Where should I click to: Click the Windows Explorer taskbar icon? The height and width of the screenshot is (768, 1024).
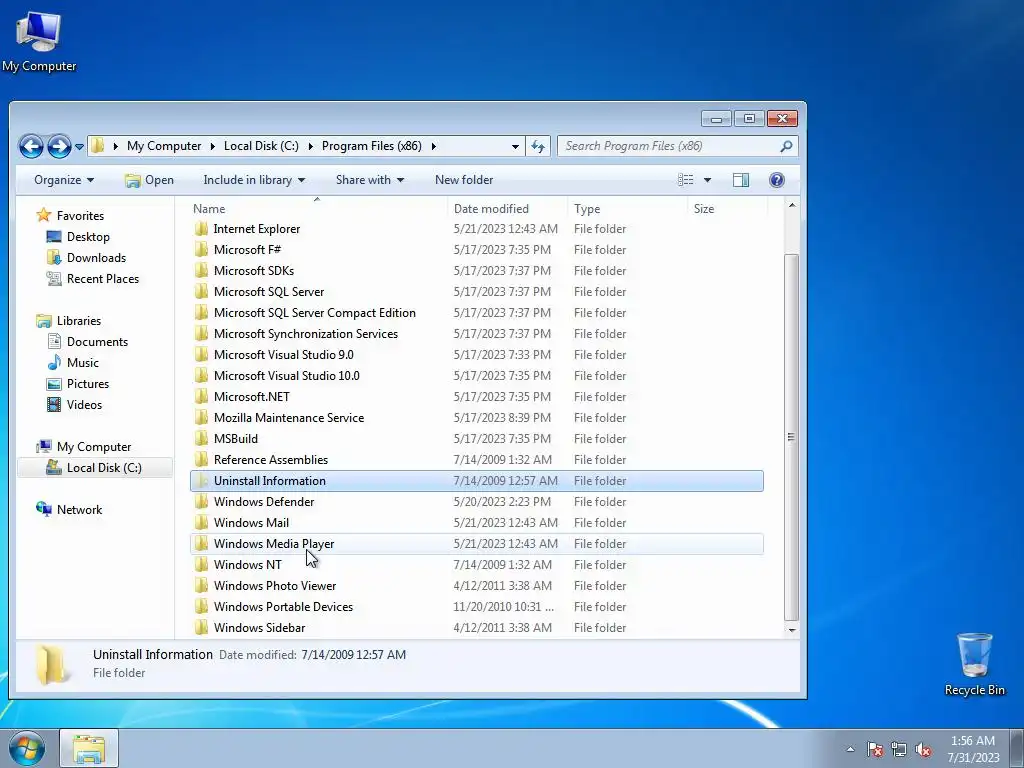[89, 748]
